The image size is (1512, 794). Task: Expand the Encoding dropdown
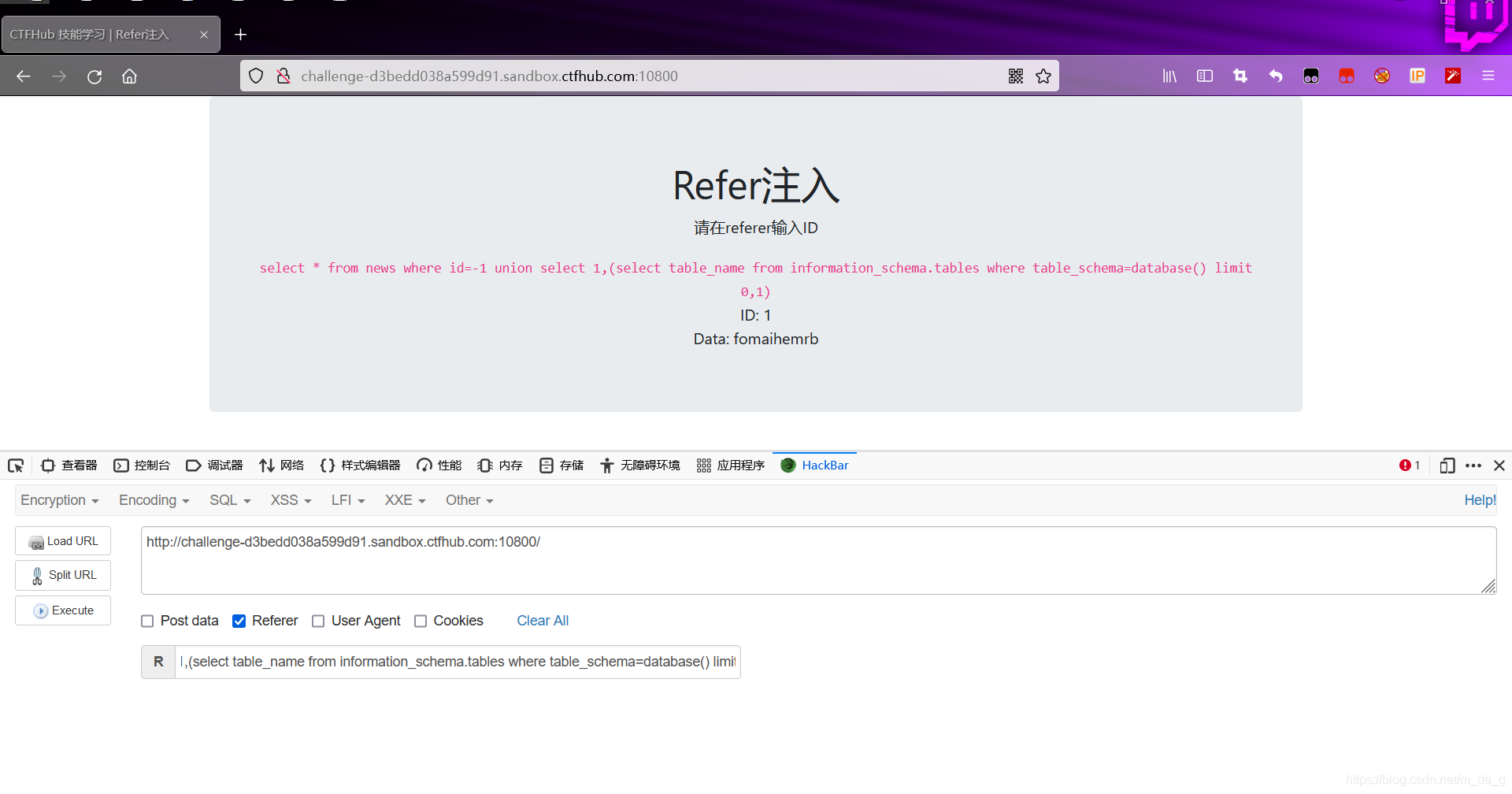[x=154, y=500]
